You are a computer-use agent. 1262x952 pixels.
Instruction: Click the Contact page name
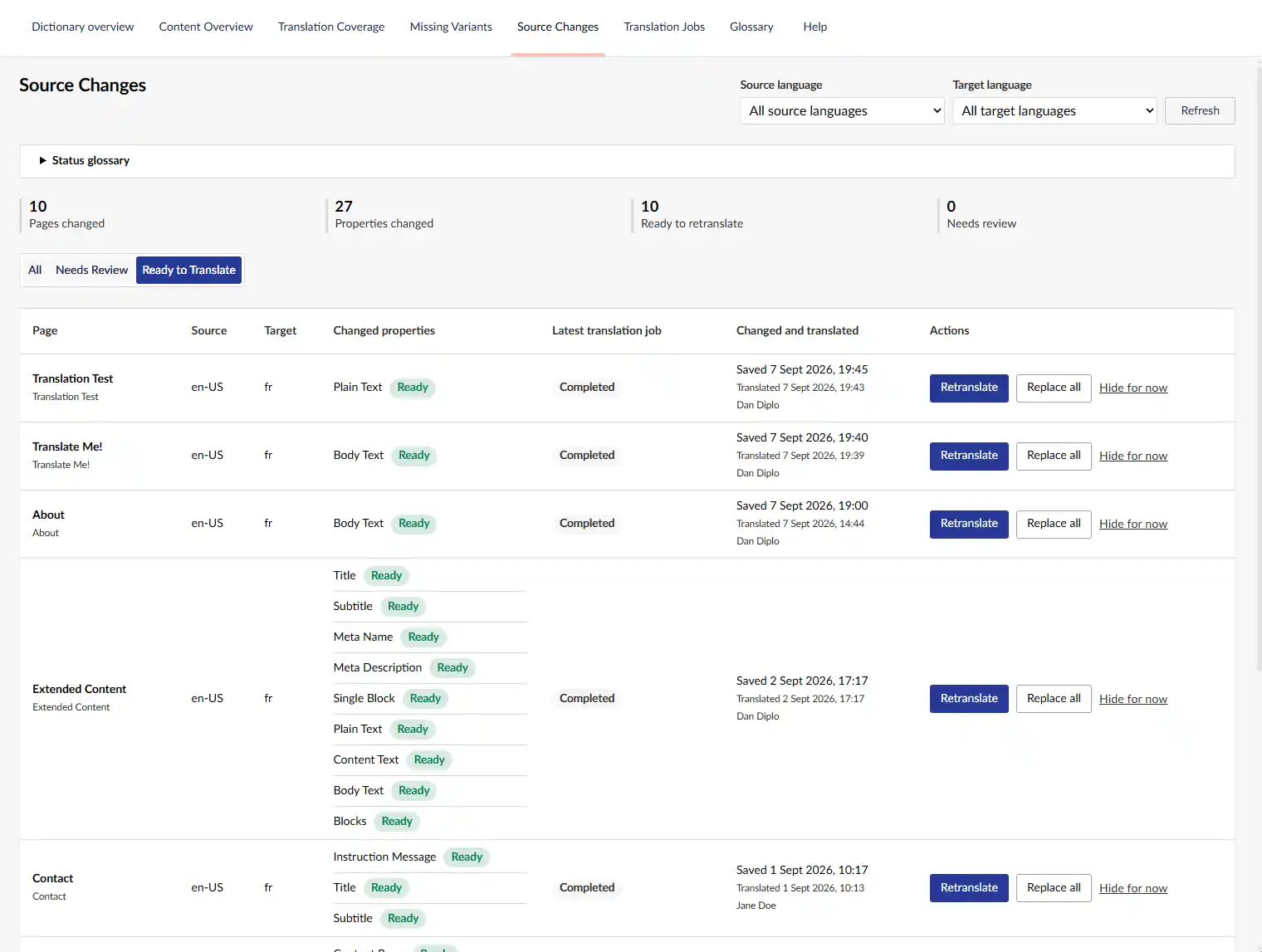[52, 878]
